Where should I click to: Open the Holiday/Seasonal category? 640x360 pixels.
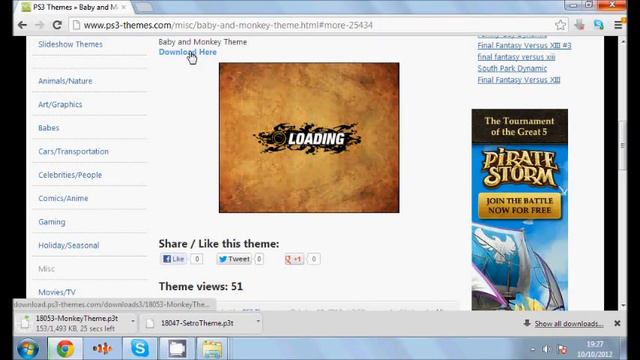[x=69, y=245]
